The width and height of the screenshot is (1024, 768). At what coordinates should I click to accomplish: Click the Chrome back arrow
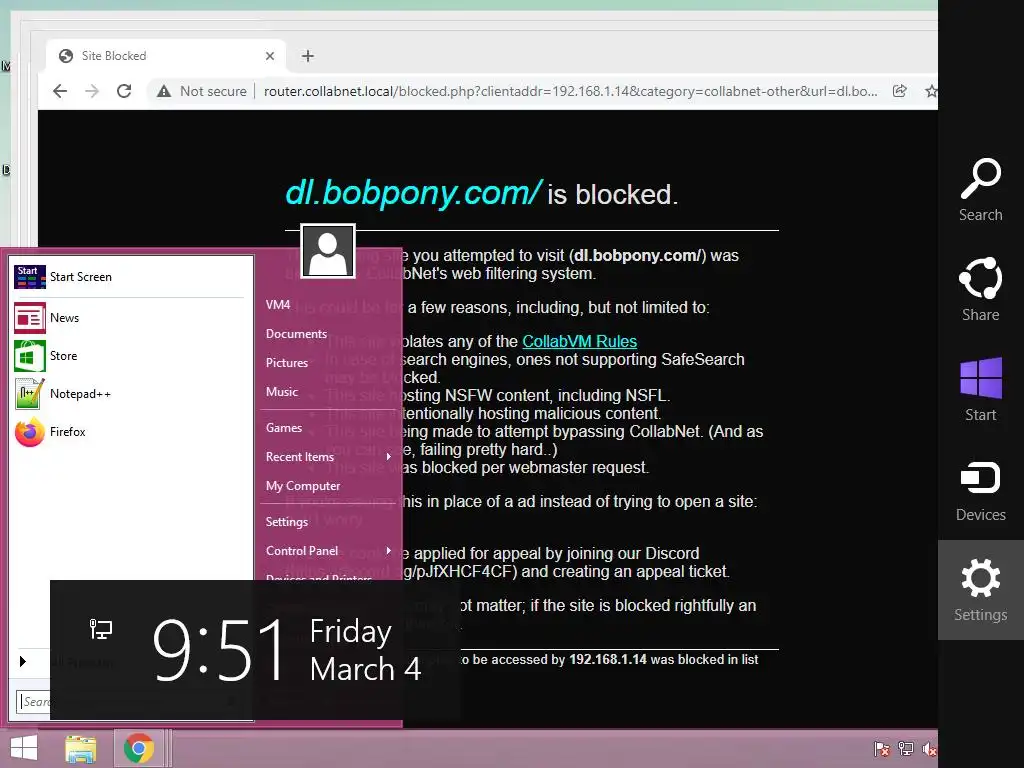(x=59, y=91)
